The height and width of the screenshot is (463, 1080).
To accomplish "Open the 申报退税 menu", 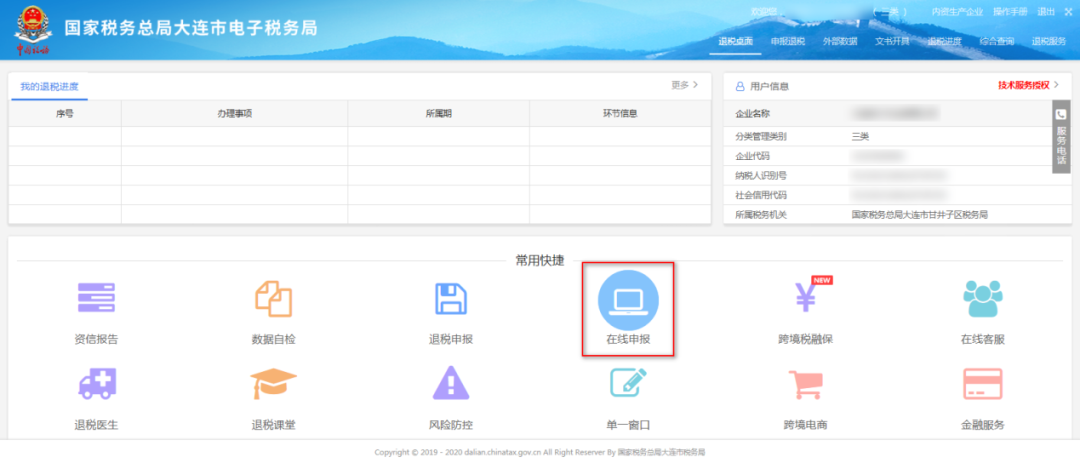I will (x=787, y=41).
